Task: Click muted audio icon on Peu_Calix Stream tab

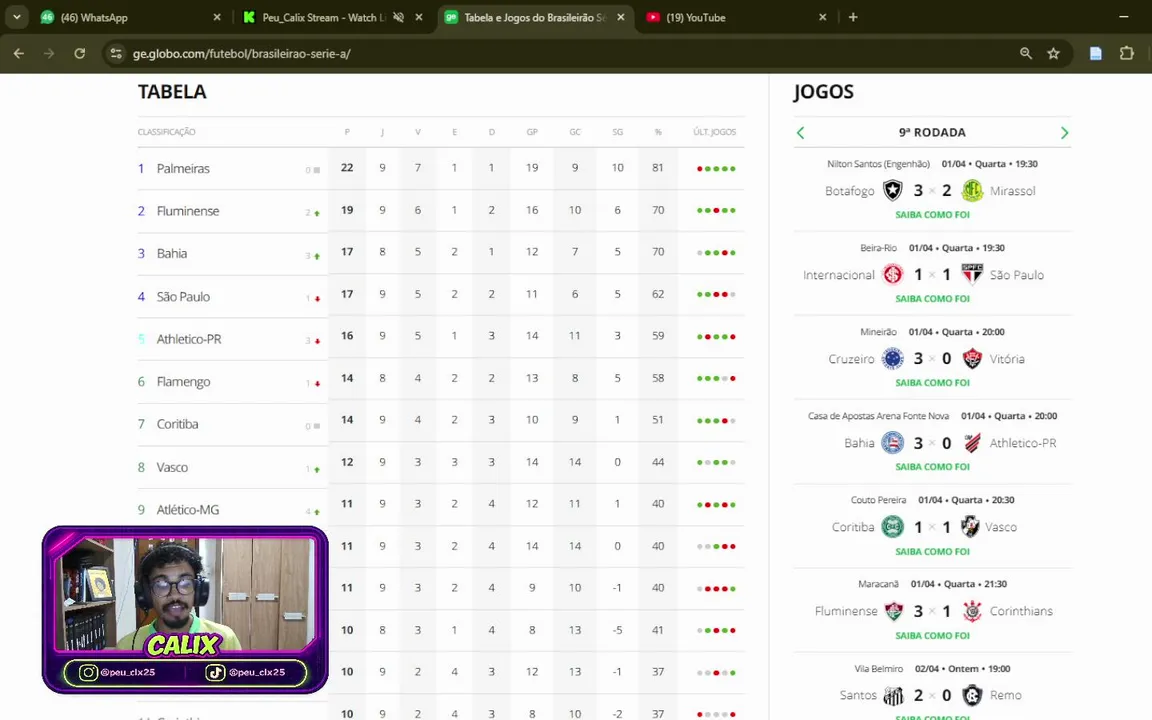Action: [x=398, y=17]
